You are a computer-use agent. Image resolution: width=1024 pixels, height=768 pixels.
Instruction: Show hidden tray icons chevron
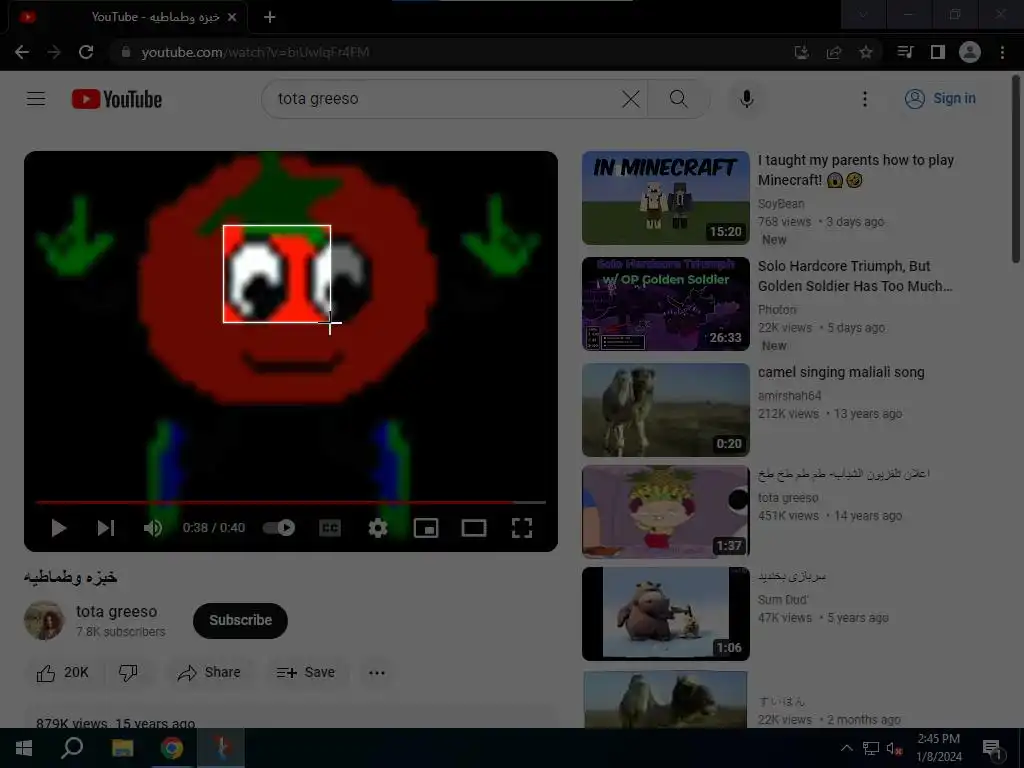(x=846, y=748)
